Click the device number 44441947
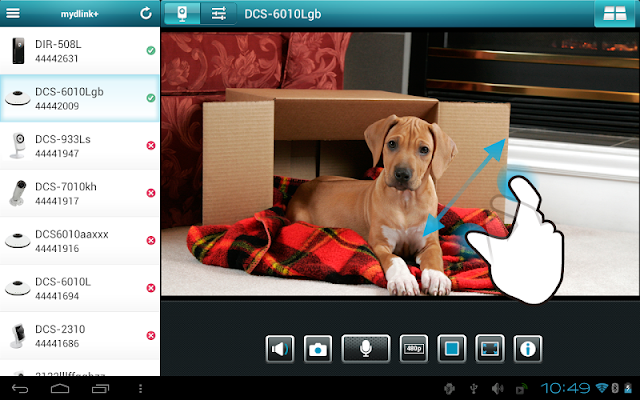 point(57,154)
